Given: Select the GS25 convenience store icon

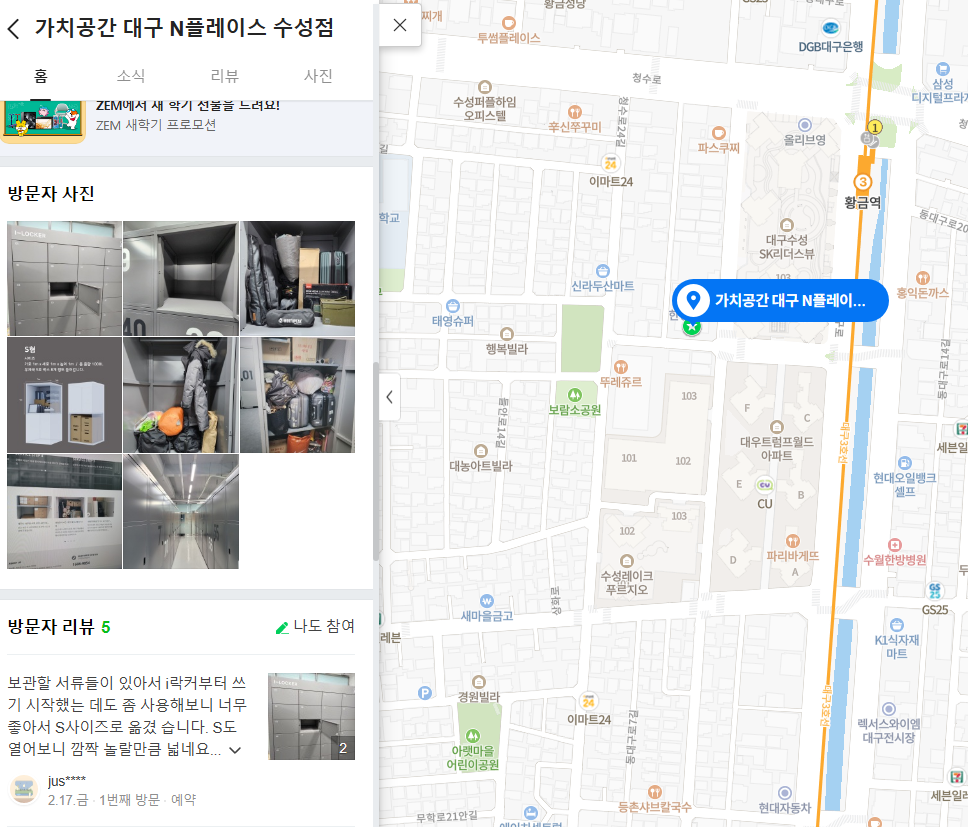Looking at the screenshot, I should pos(935,591).
